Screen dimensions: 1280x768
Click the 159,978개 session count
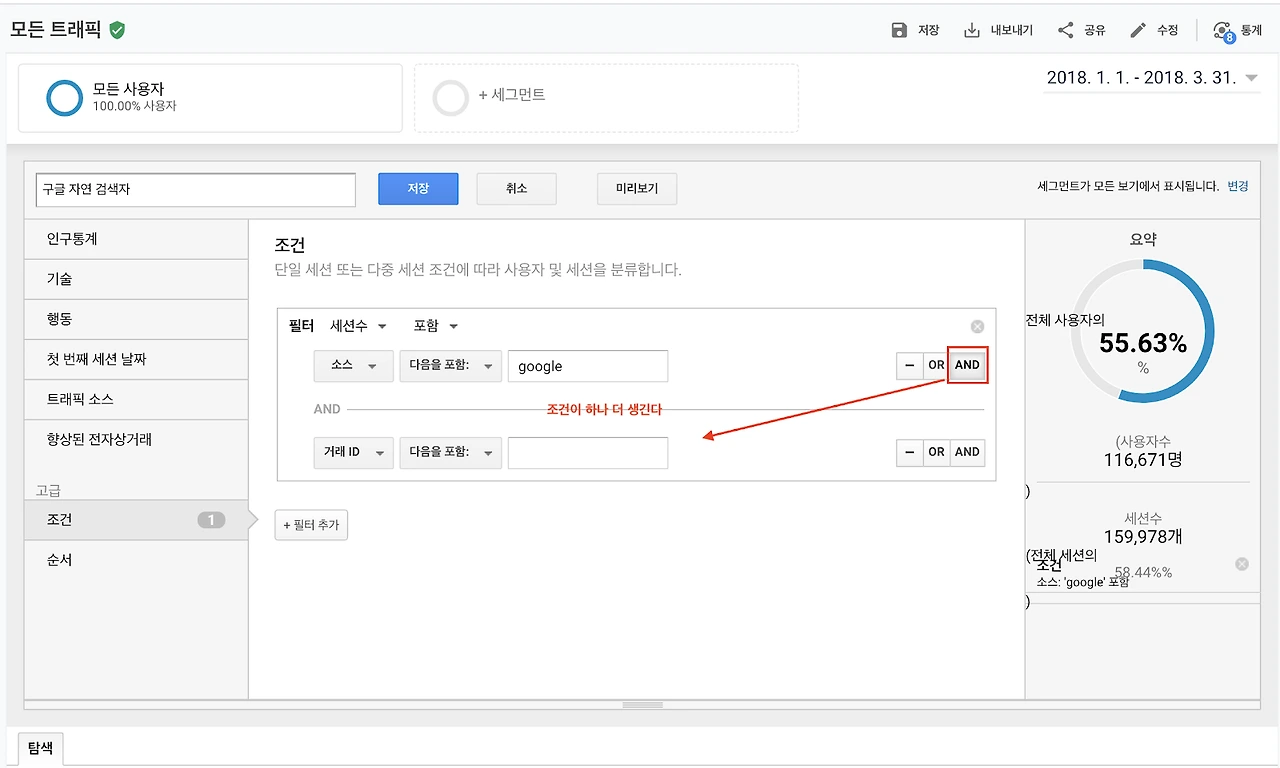tap(1143, 537)
